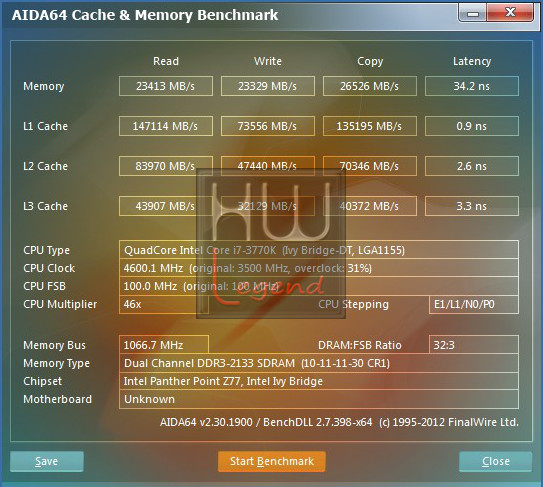This screenshot has height=487, width=543.
Task: Select the DRAM:FSB Ratio 32:3 field
Action: (x=474, y=345)
